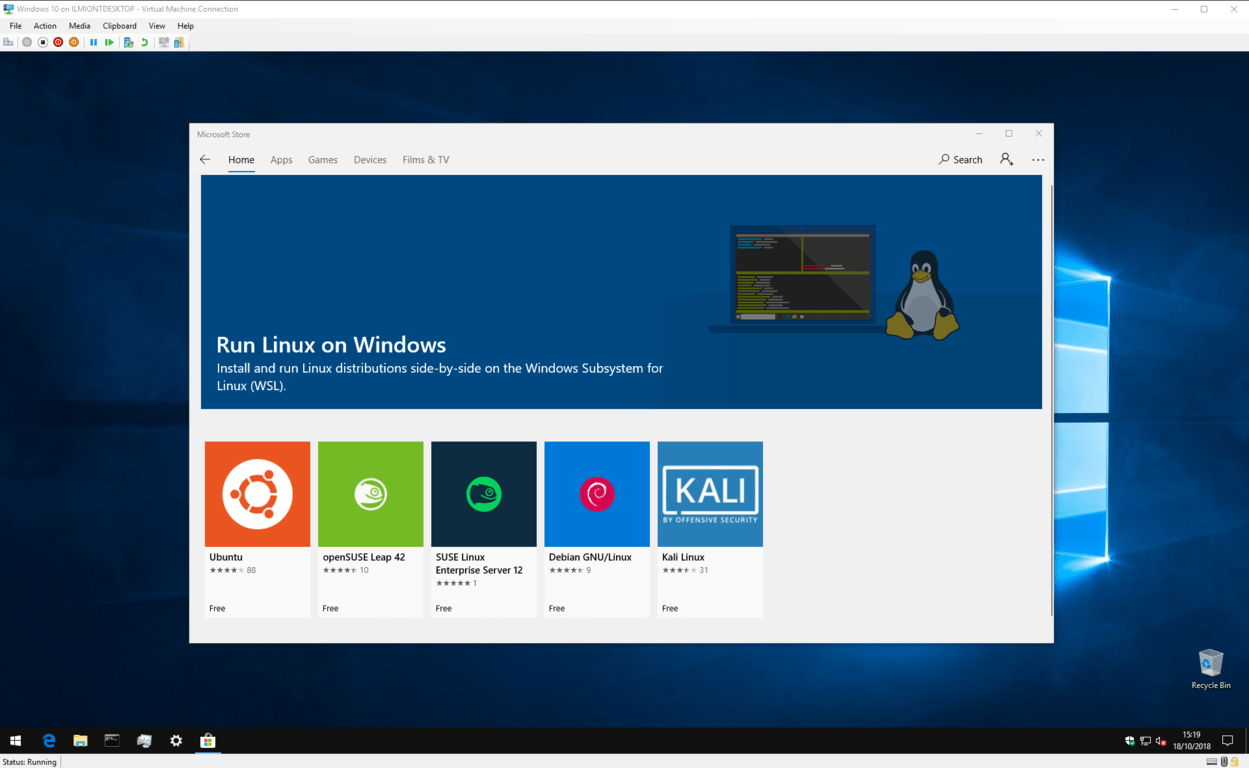
Task: Open the File menu
Action: coord(15,26)
